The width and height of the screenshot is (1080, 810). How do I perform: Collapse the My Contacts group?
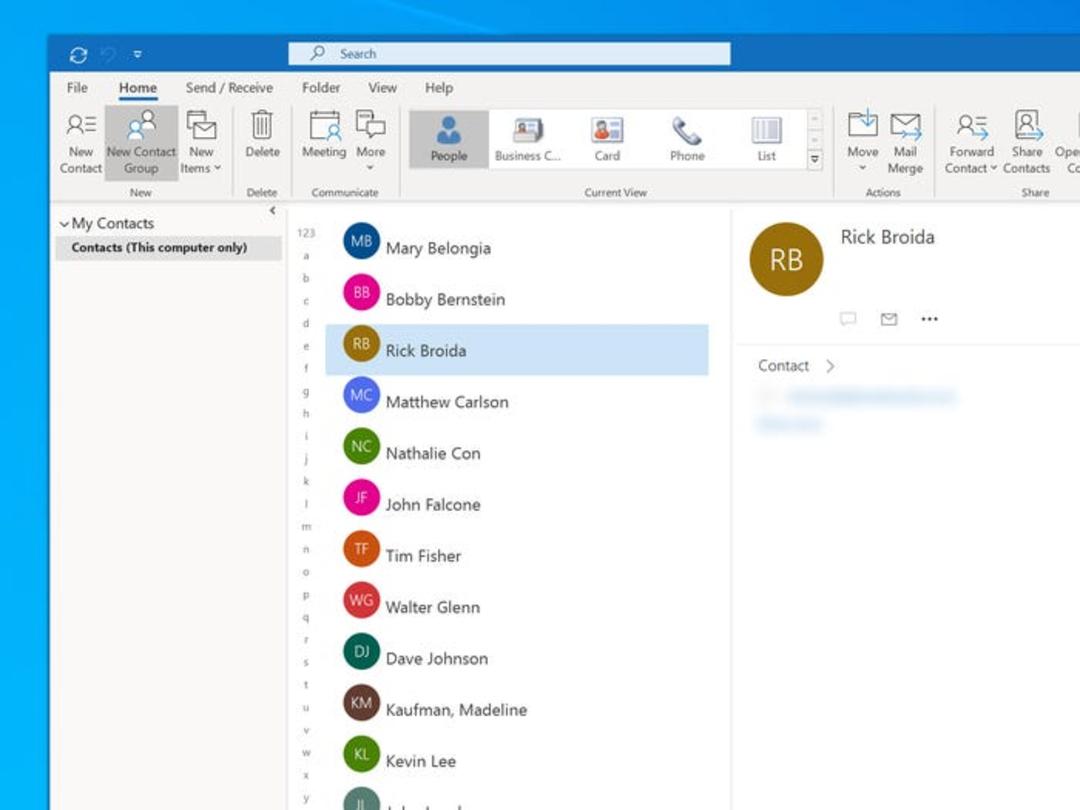pos(64,224)
